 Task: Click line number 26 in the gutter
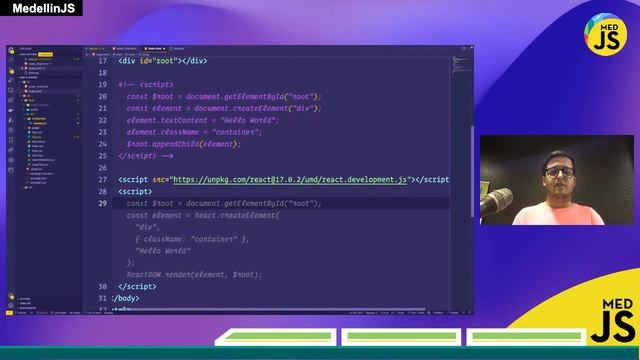coord(102,168)
